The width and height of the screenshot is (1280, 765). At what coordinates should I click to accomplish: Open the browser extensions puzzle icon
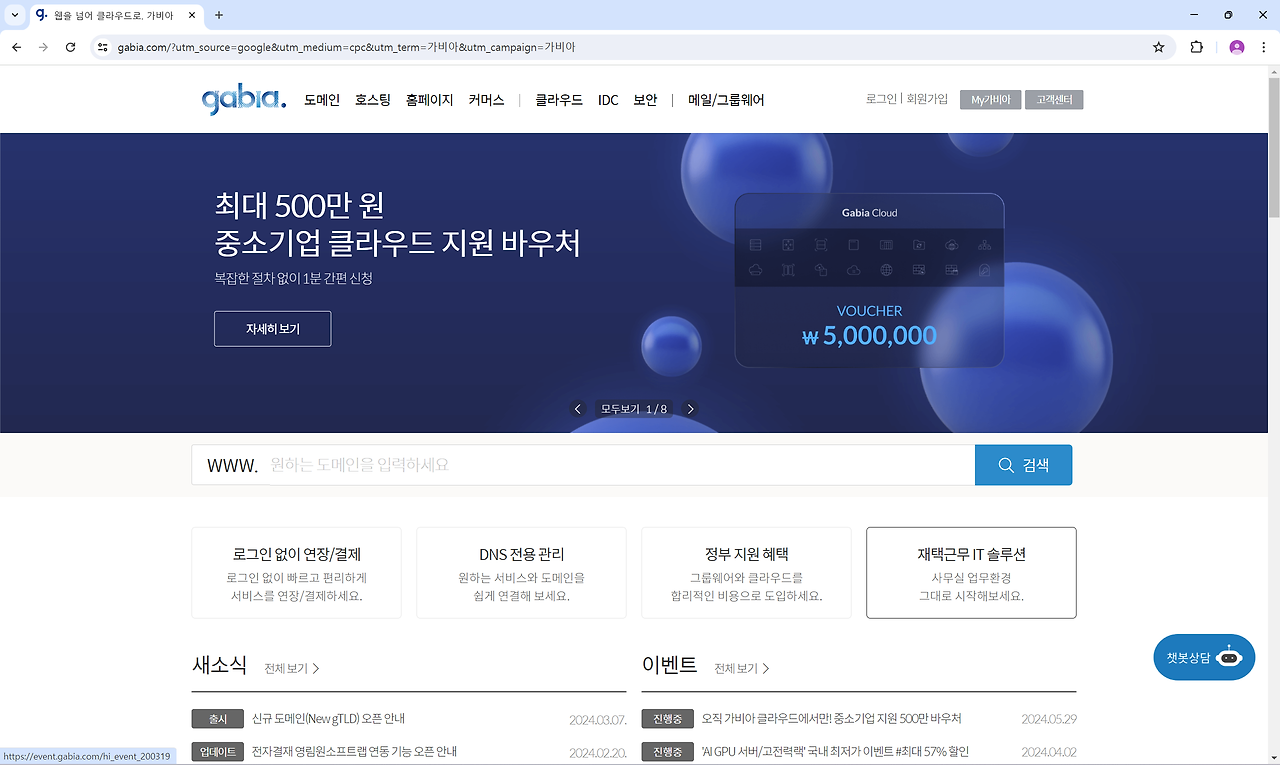pyautogui.click(x=1196, y=47)
